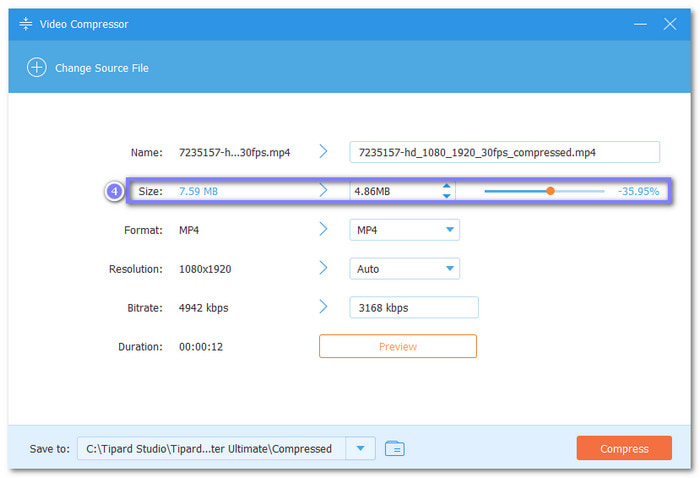Click the orange size slider handle

pos(550,190)
